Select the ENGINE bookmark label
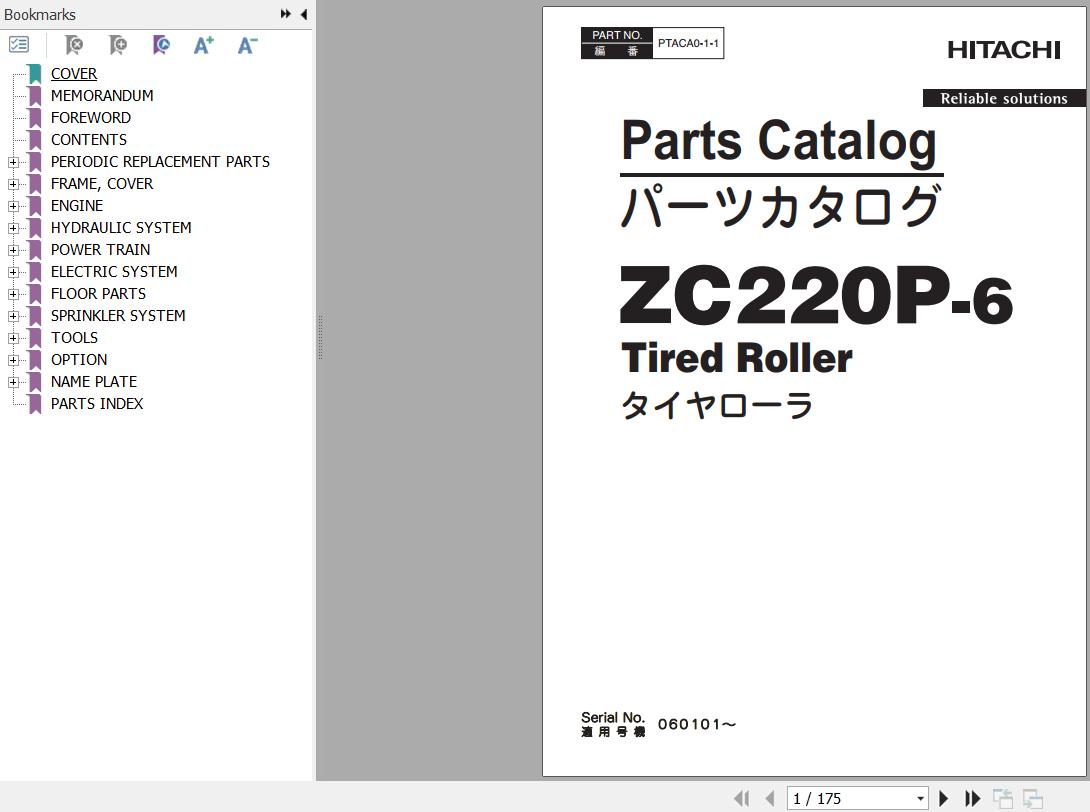1090x812 pixels. [x=76, y=206]
